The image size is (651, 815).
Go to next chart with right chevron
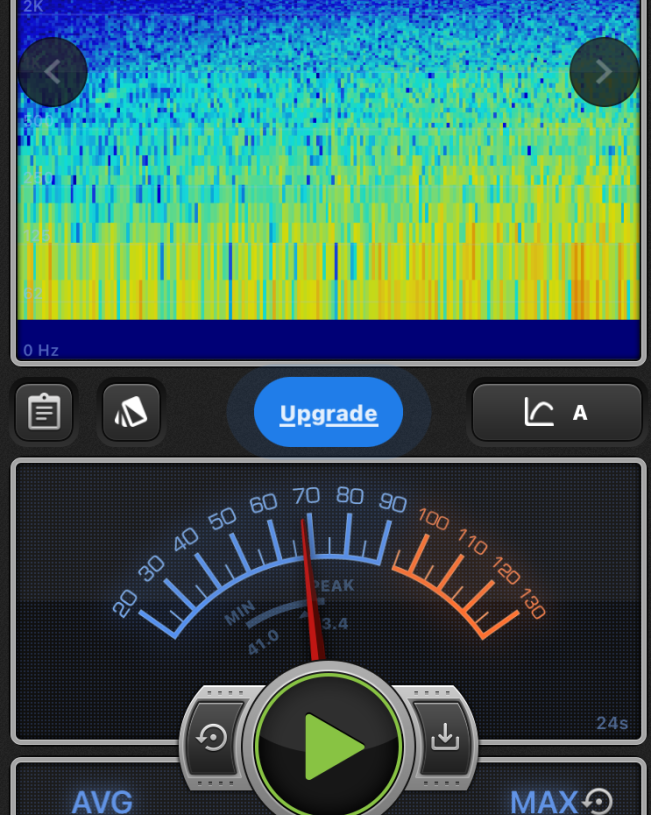(604, 72)
